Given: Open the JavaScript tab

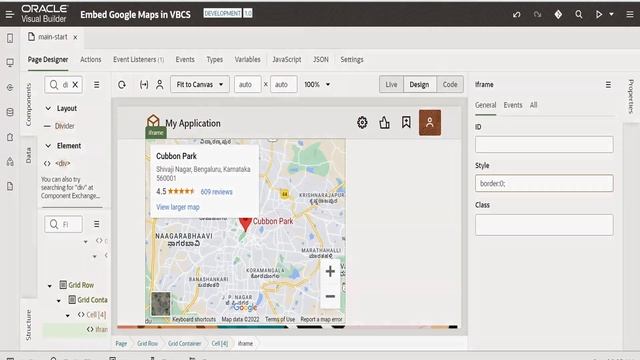Looking at the screenshot, I should 287,60.
